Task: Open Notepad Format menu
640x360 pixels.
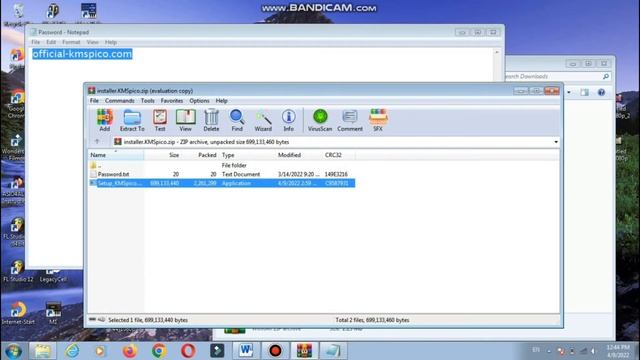Action: pyautogui.click(x=71, y=42)
